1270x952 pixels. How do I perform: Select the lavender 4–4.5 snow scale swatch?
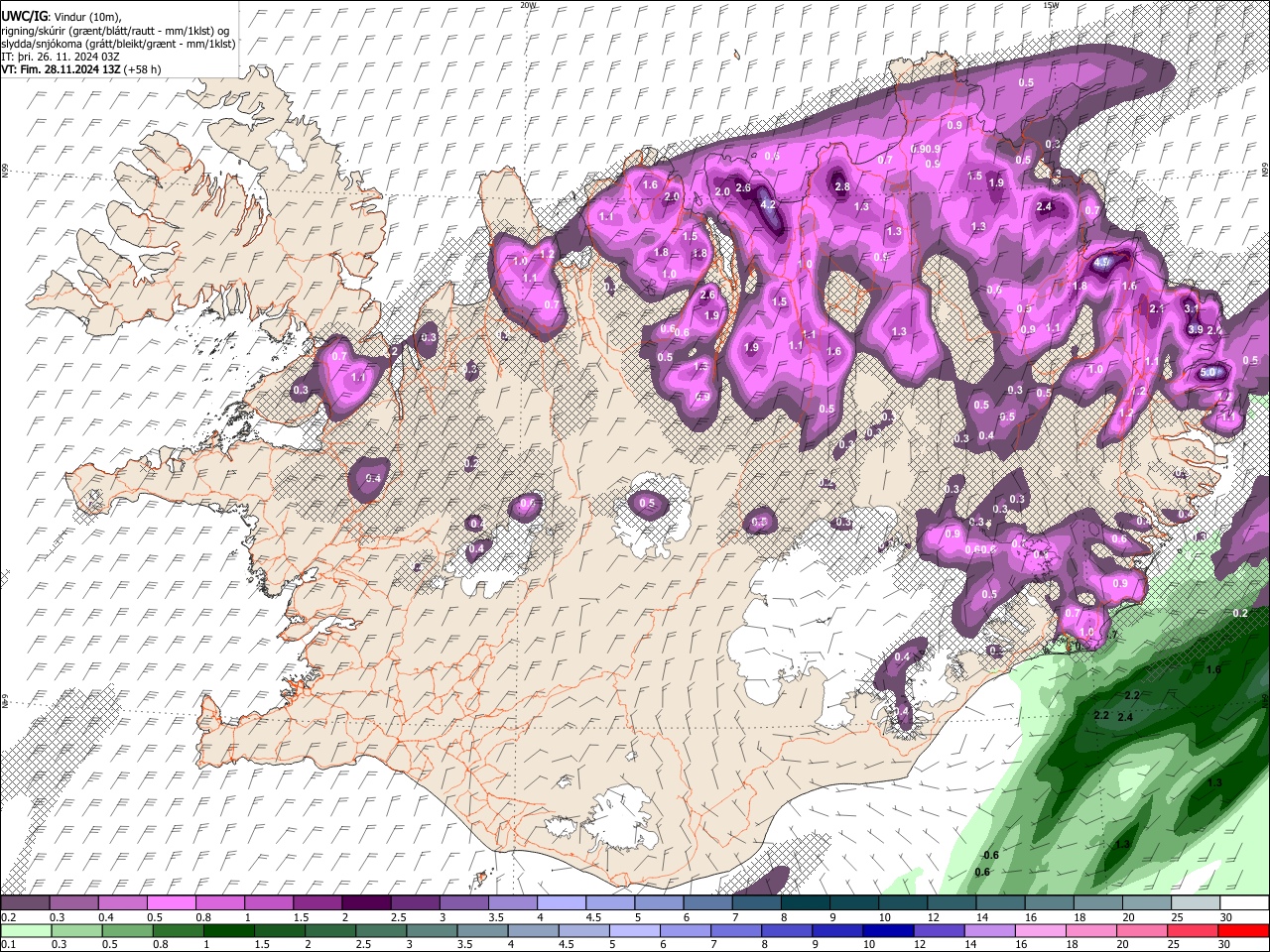point(562,903)
